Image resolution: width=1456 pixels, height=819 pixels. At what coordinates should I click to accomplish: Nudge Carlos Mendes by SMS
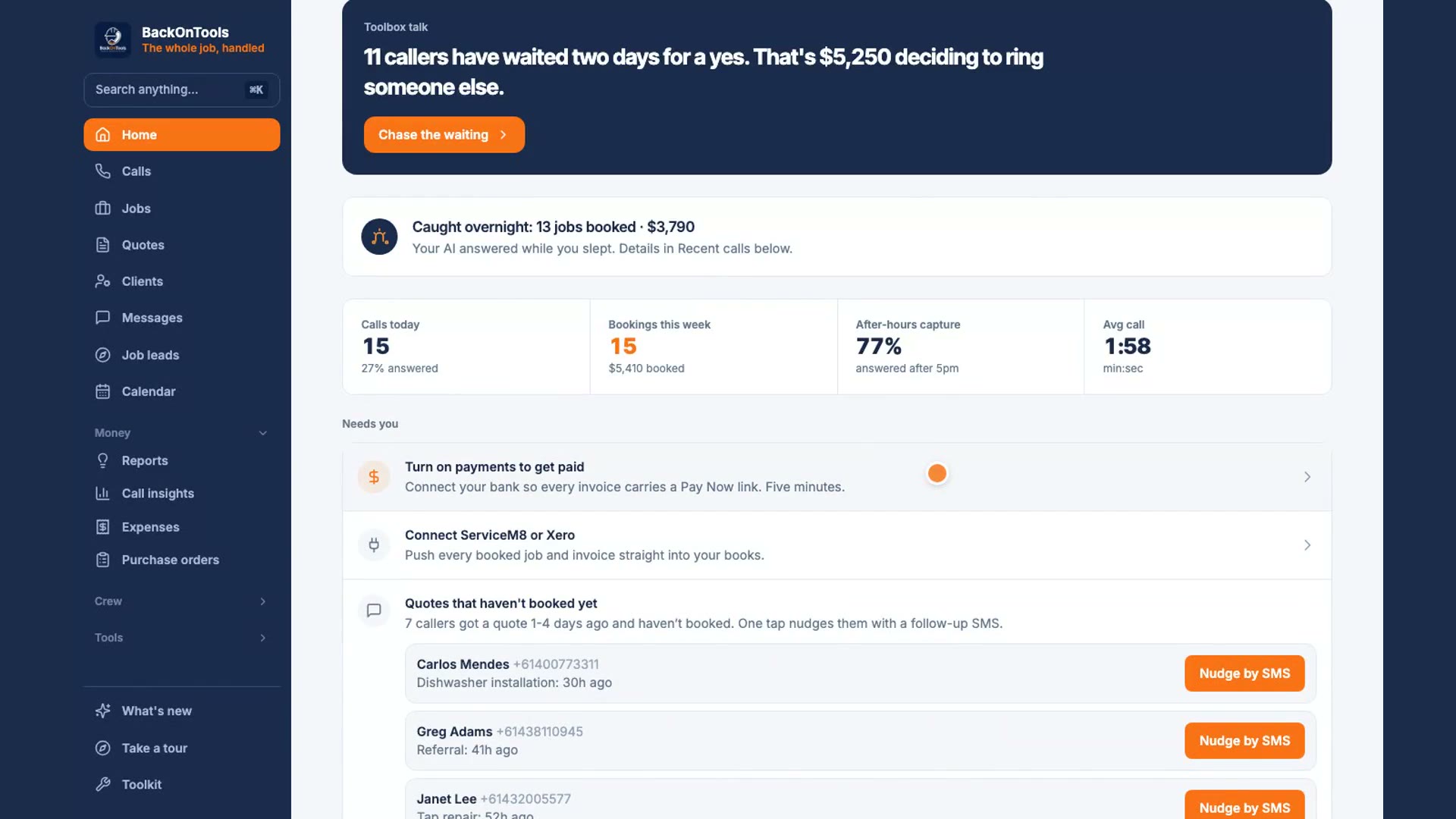1244,673
